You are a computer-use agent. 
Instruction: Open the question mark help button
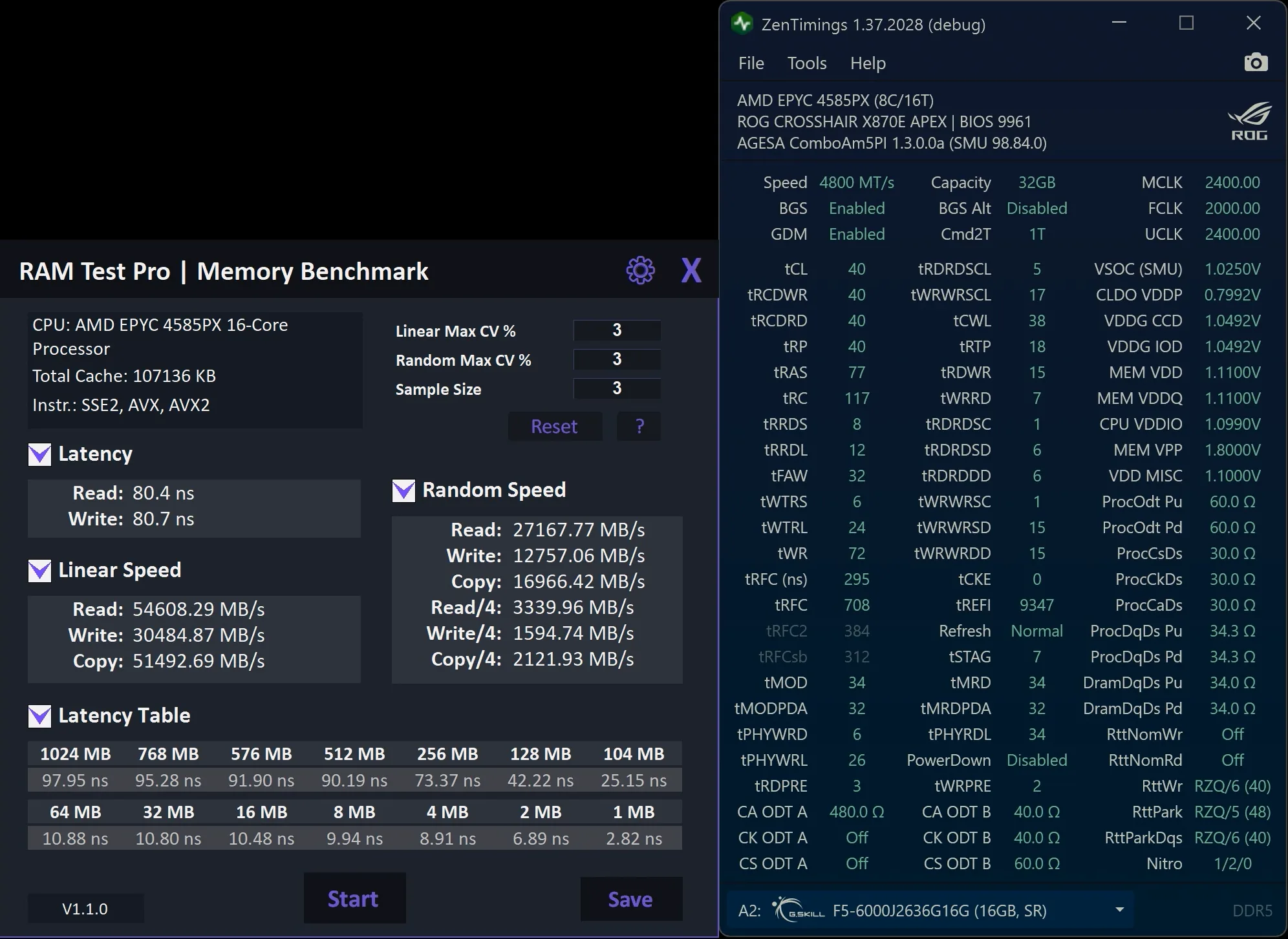coord(639,427)
